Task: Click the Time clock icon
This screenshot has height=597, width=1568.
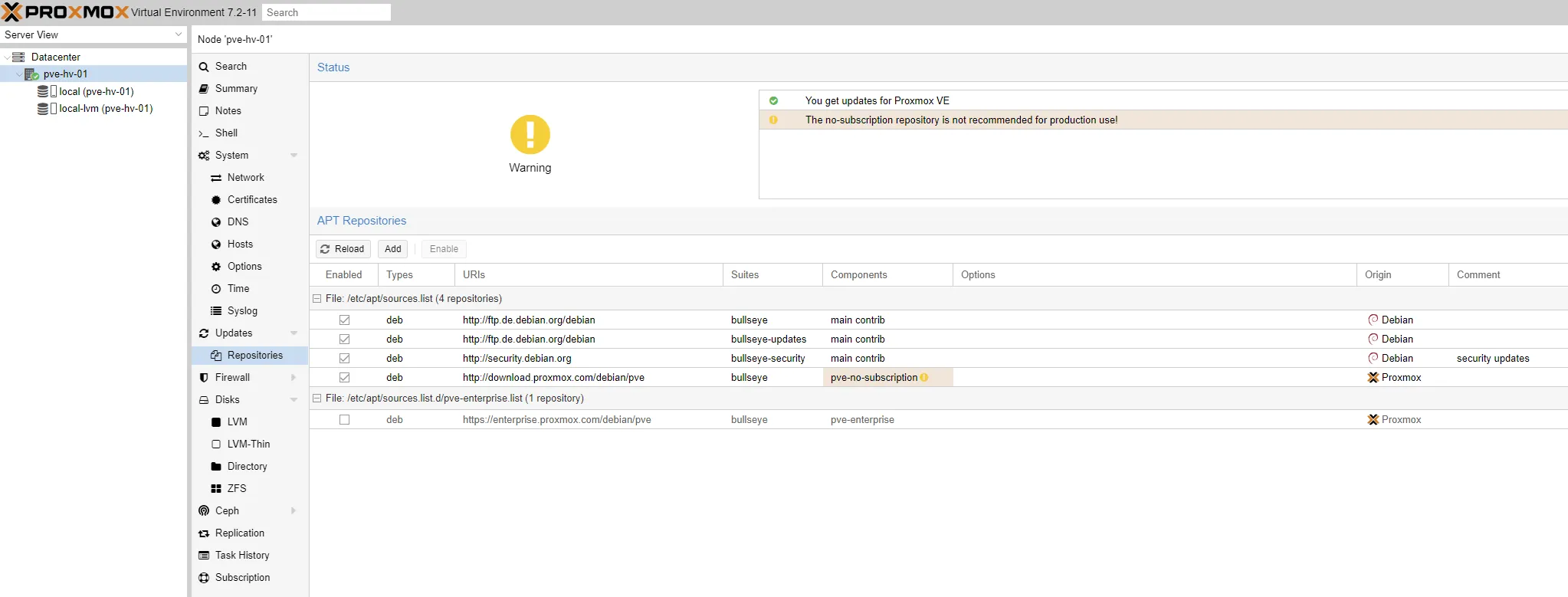Action: (x=216, y=289)
